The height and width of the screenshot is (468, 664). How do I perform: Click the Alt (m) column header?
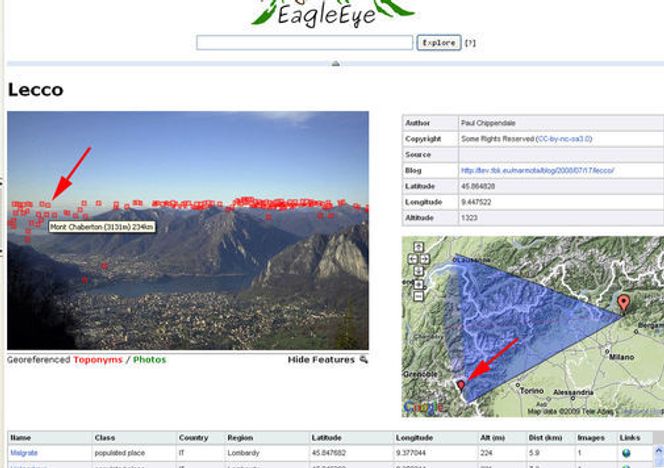point(492,438)
